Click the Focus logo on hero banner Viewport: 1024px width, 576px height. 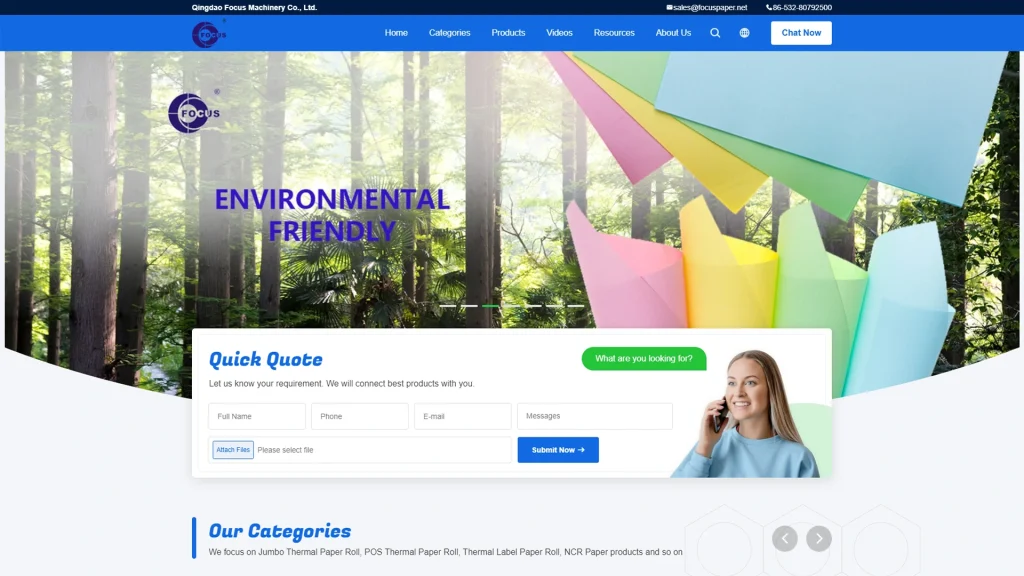(194, 112)
